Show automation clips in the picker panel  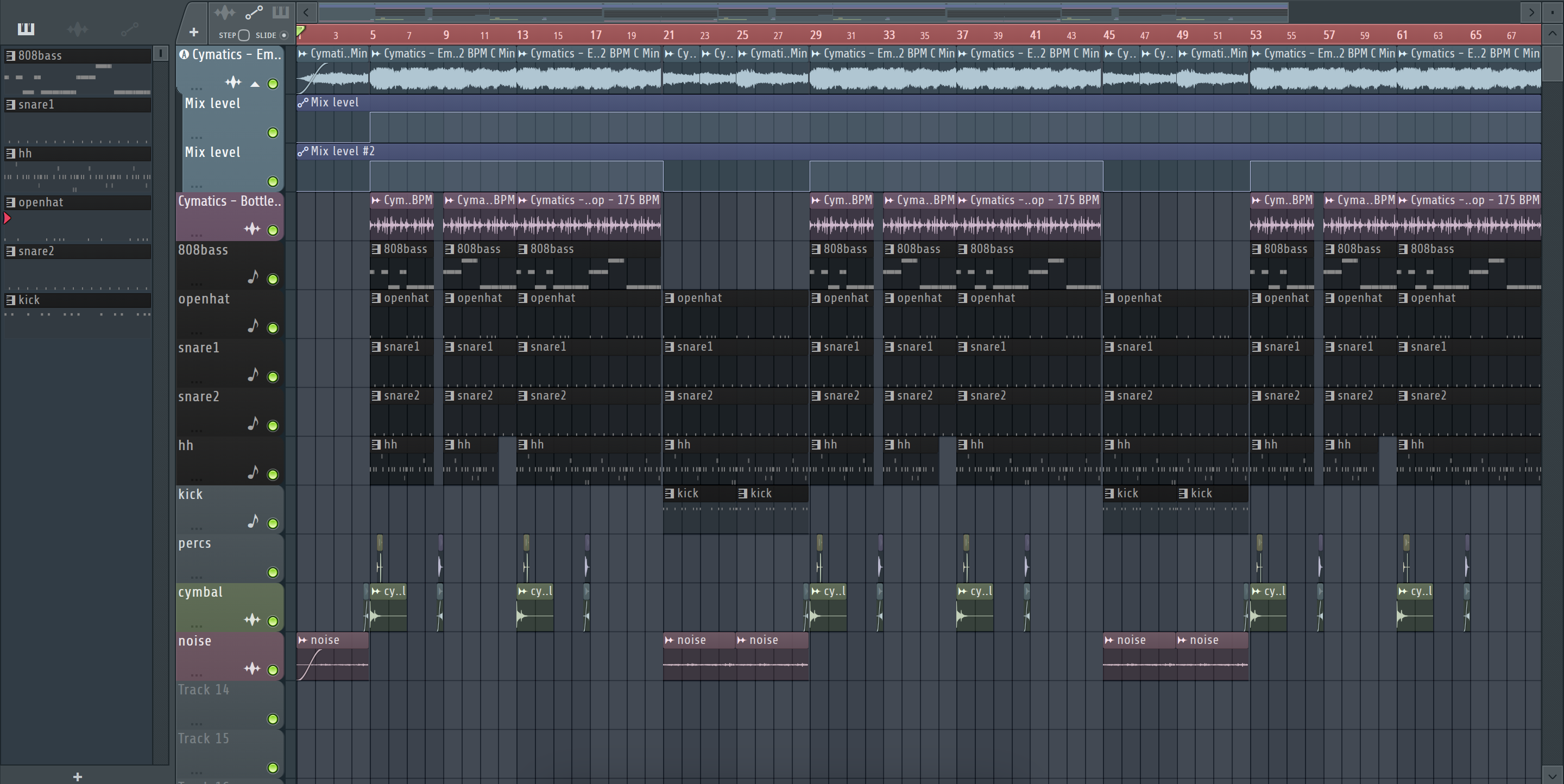129,29
